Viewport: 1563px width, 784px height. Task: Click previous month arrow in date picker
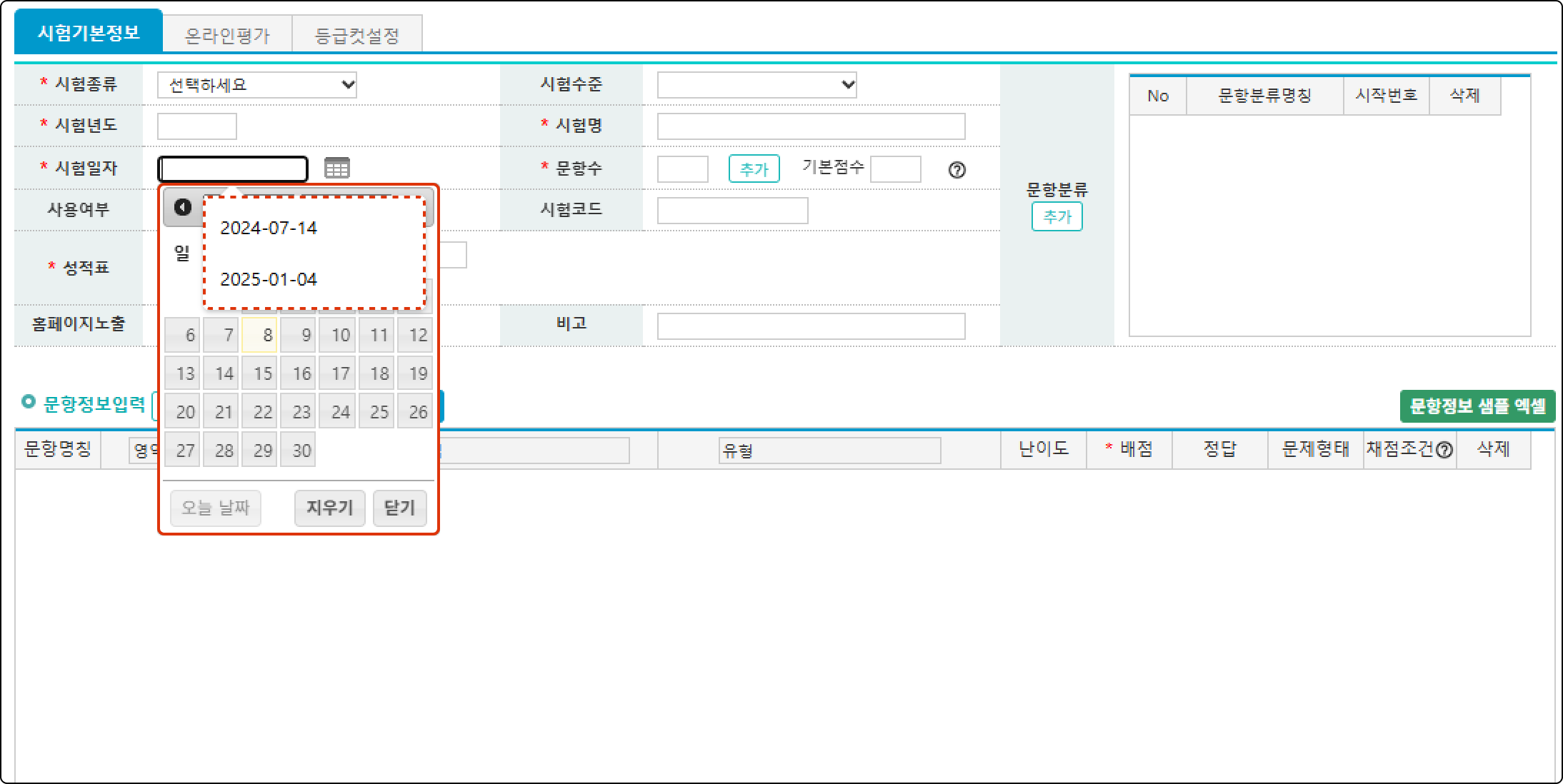coord(183,207)
